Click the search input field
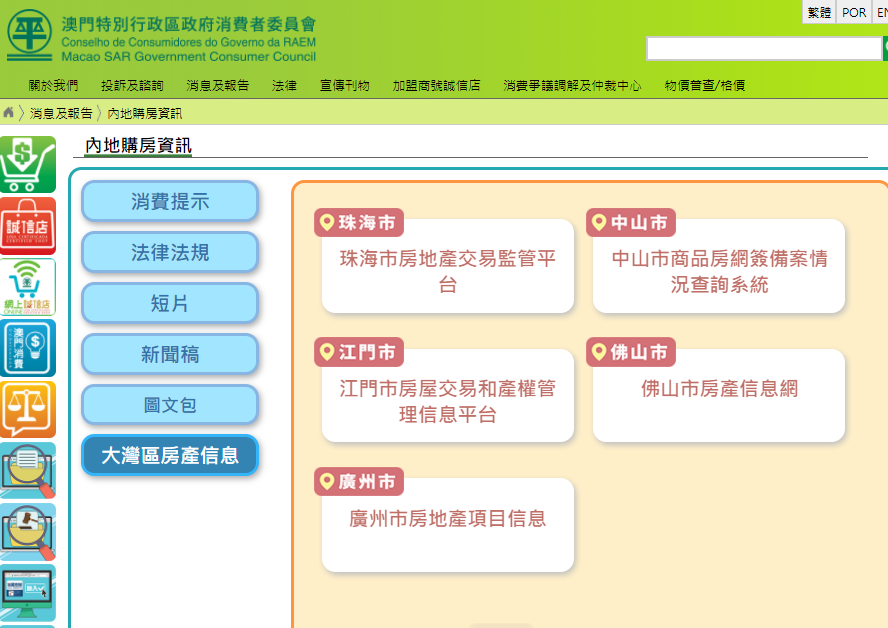Viewport: 888px width, 628px height. [763, 48]
